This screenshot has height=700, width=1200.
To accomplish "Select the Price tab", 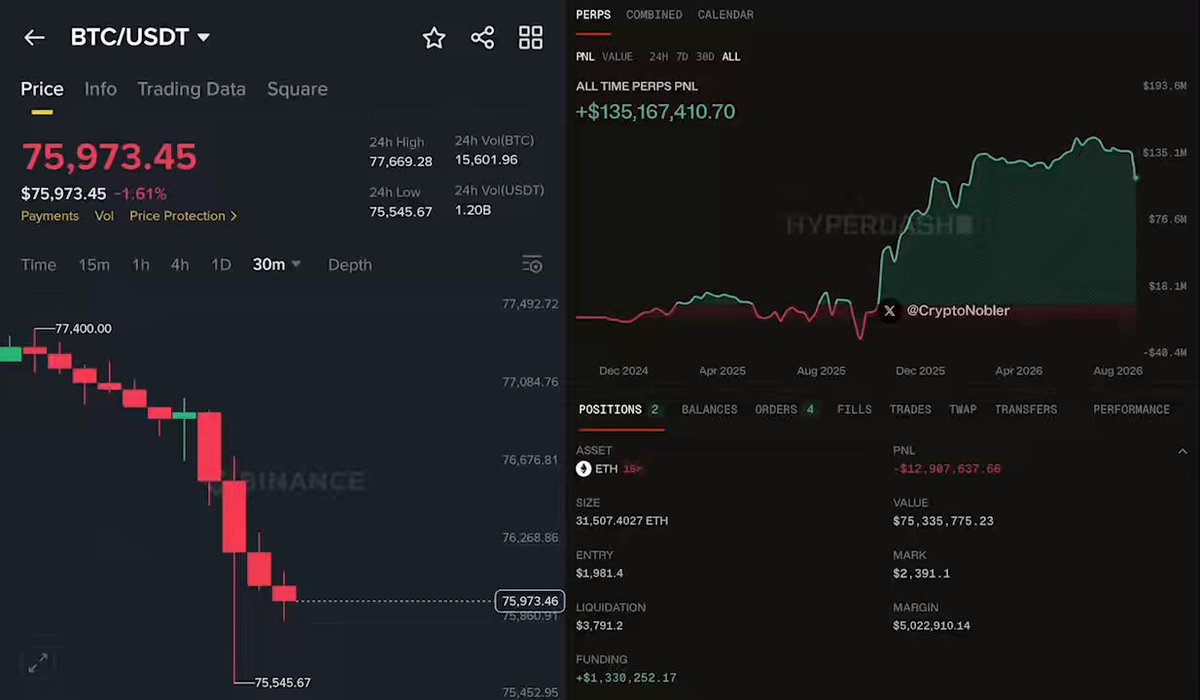I will click(42, 89).
